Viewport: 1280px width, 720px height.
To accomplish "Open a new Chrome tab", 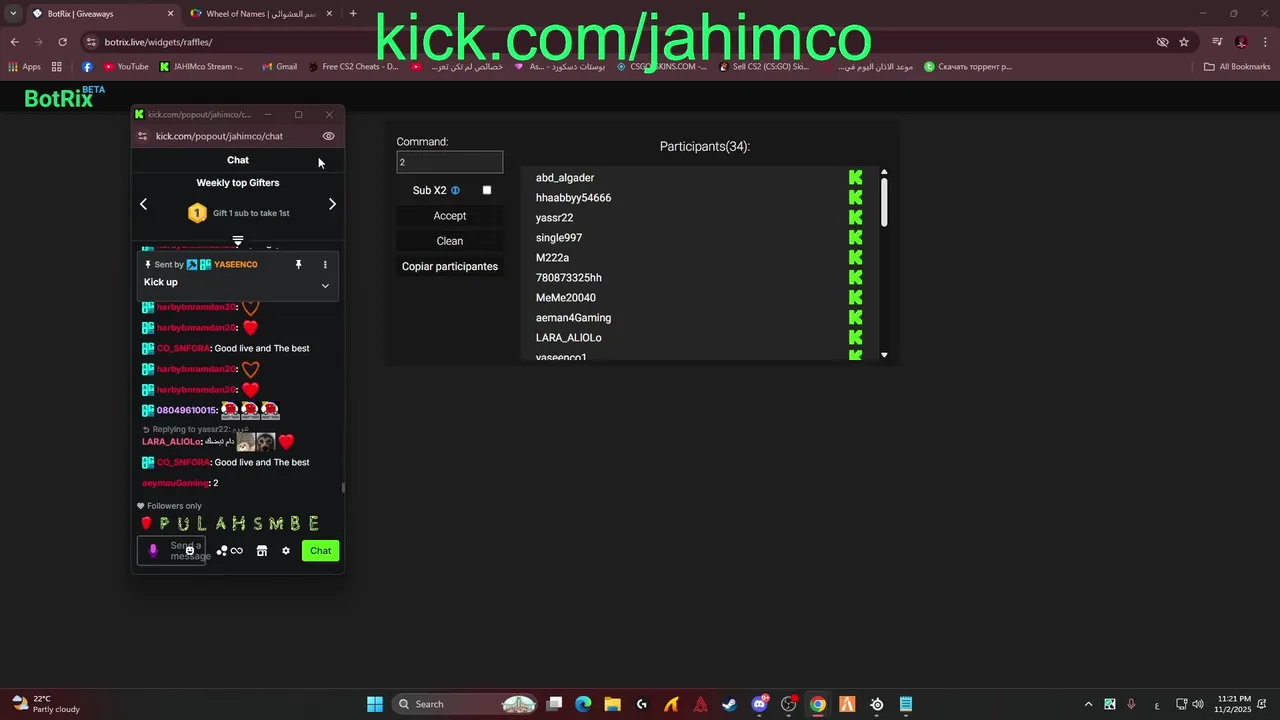I will click(353, 13).
